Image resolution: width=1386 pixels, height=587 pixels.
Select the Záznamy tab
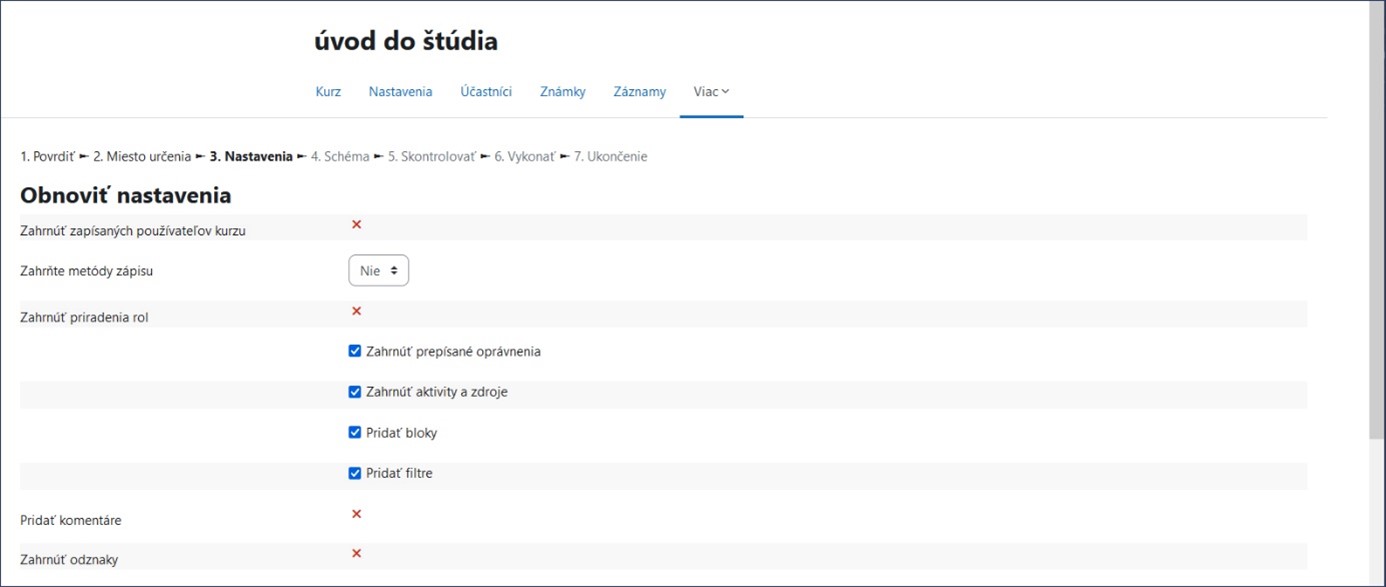click(639, 92)
